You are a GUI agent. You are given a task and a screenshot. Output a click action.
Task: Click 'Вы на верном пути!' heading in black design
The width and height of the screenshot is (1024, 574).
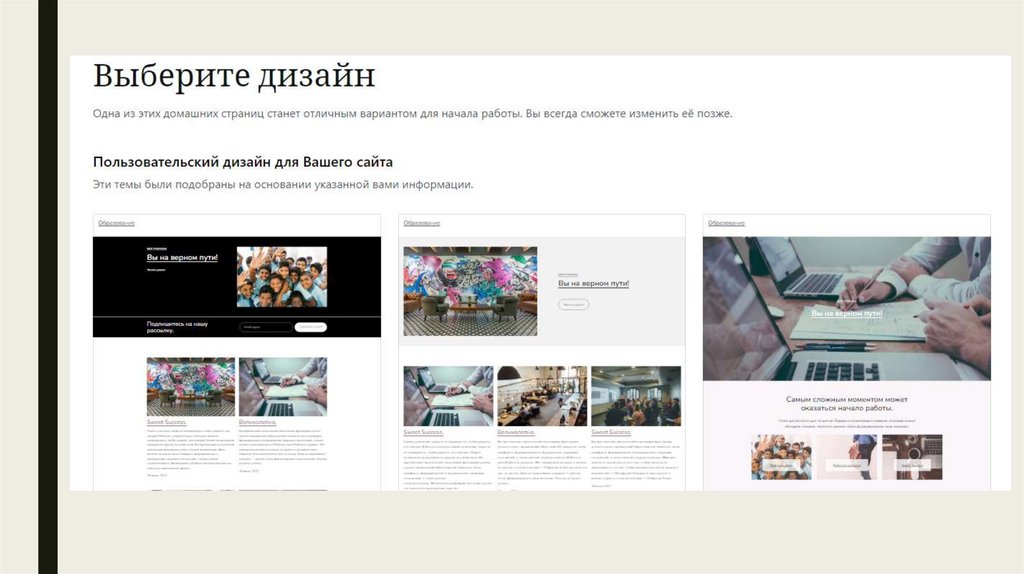coord(182,257)
